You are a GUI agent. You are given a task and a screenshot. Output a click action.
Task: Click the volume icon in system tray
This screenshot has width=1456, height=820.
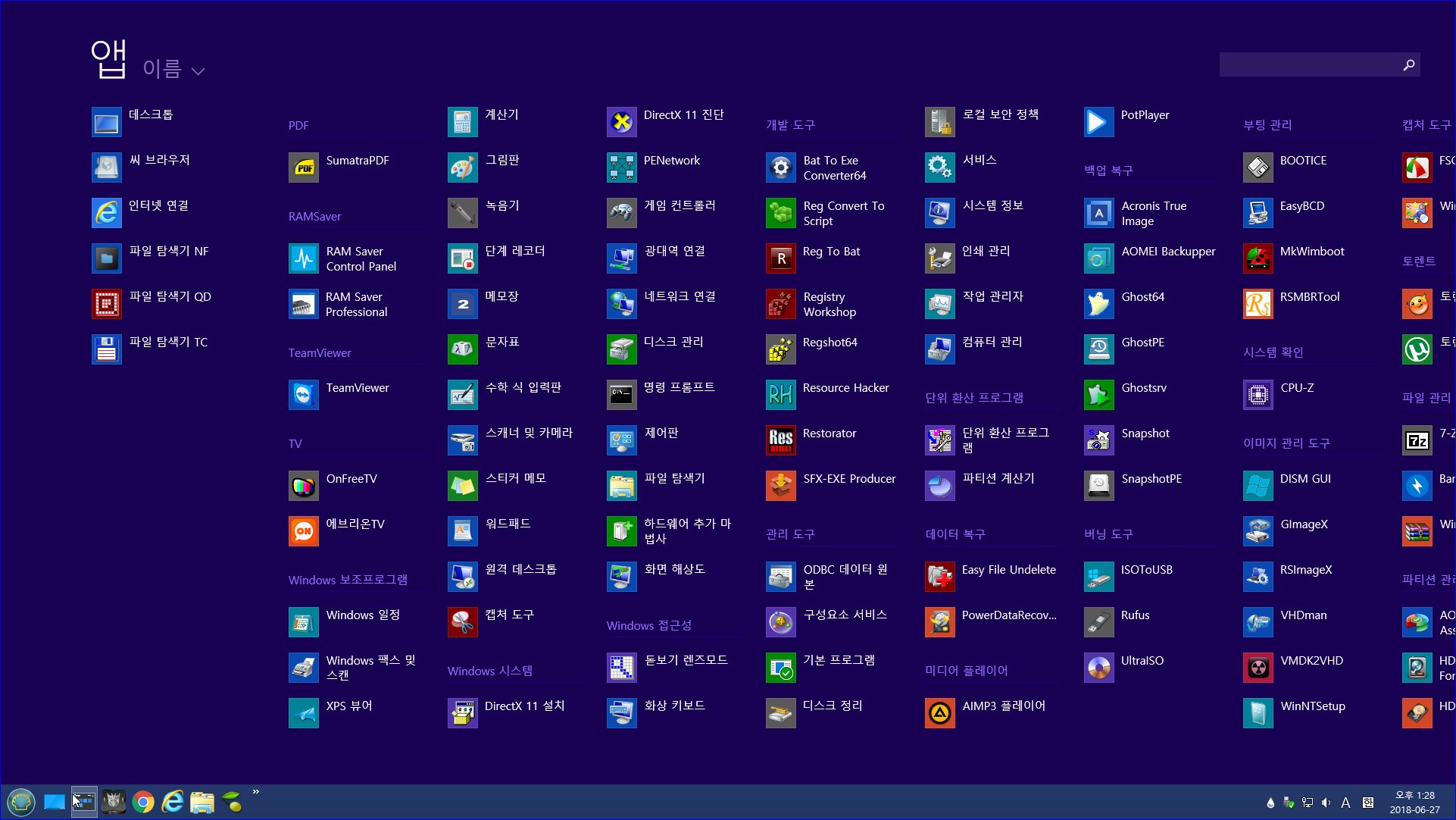1326,803
